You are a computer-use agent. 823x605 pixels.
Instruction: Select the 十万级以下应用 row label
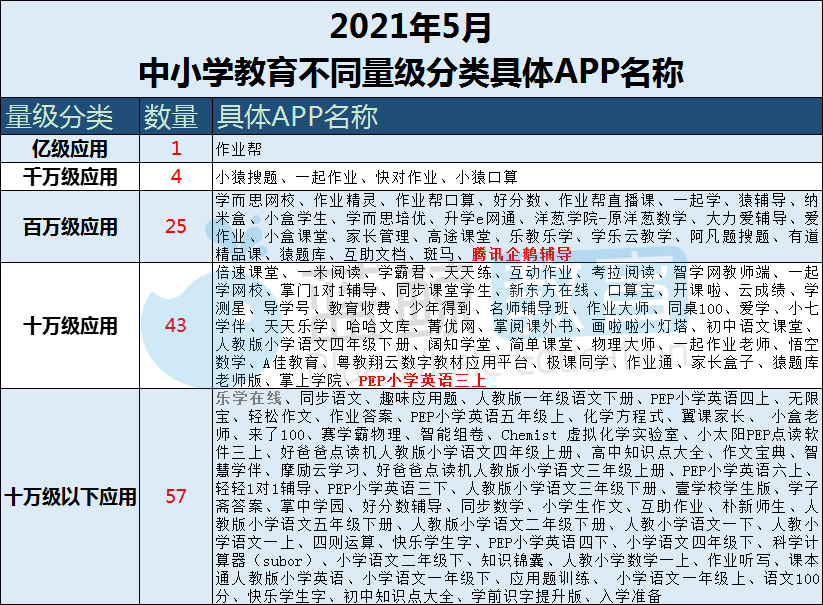tap(70, 496)
